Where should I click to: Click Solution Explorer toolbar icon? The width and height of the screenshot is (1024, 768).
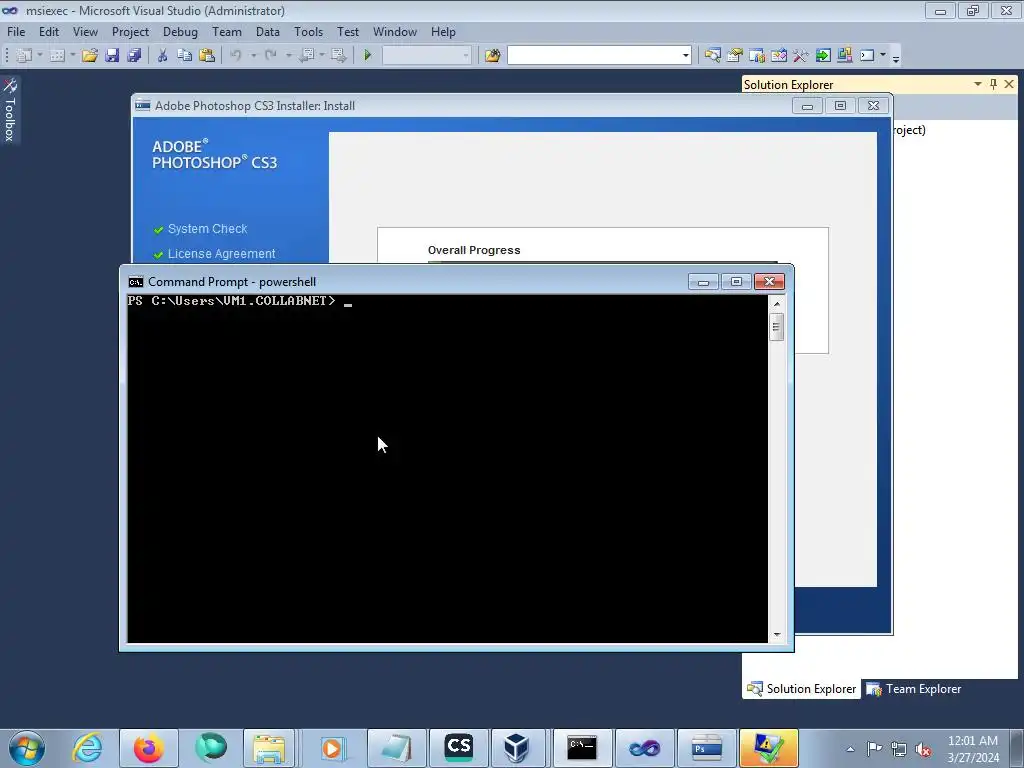(x=712, y=56)
